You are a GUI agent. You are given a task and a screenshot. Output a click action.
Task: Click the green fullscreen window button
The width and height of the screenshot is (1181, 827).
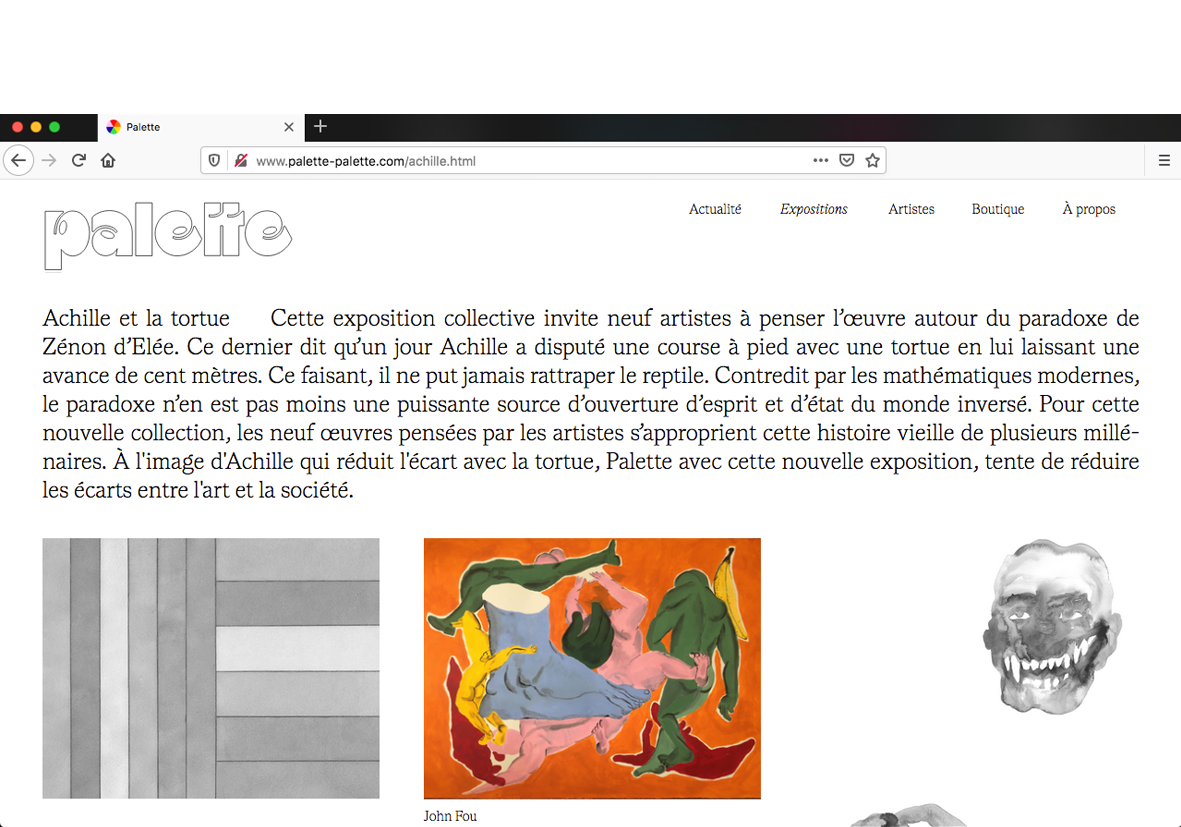tap(54, 127)
